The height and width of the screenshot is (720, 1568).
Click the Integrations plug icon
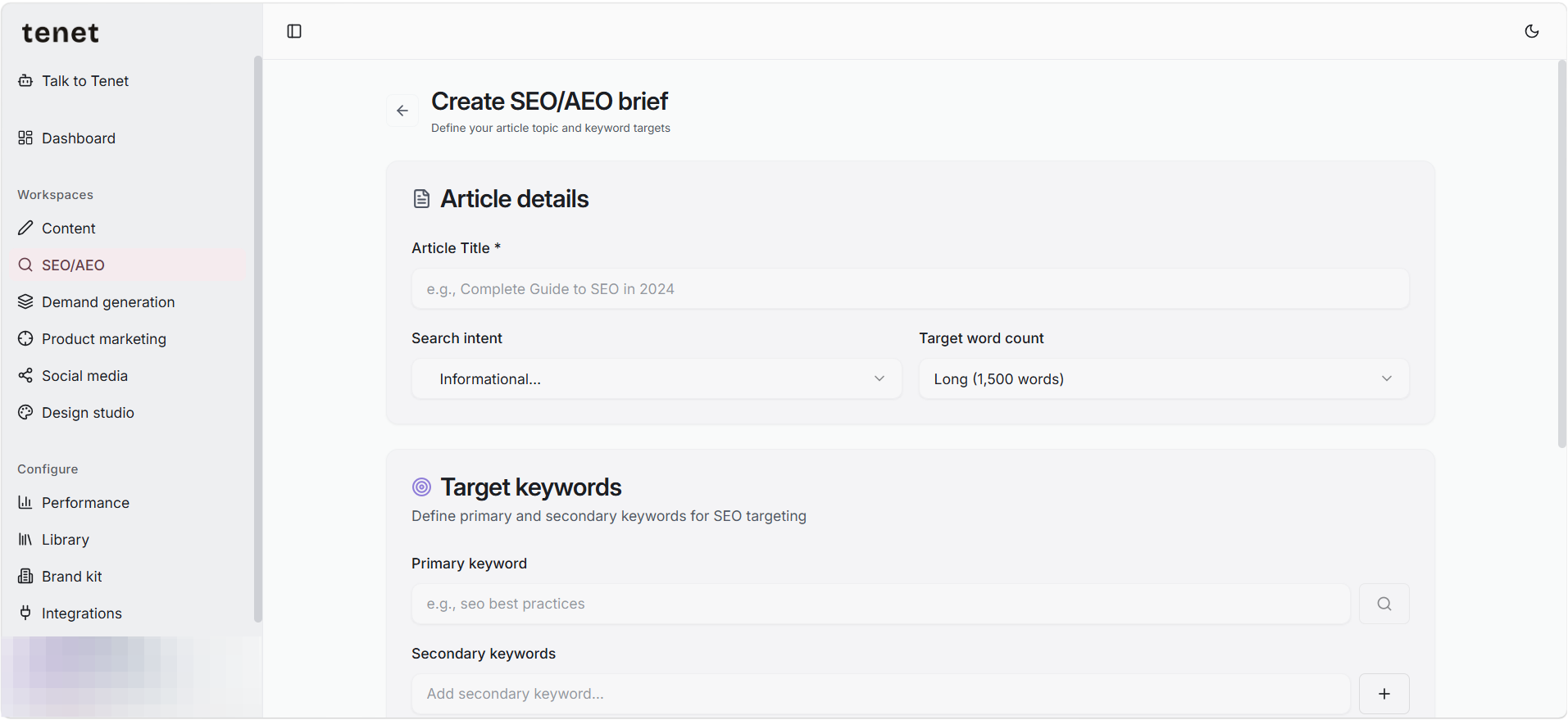(25, 613)
